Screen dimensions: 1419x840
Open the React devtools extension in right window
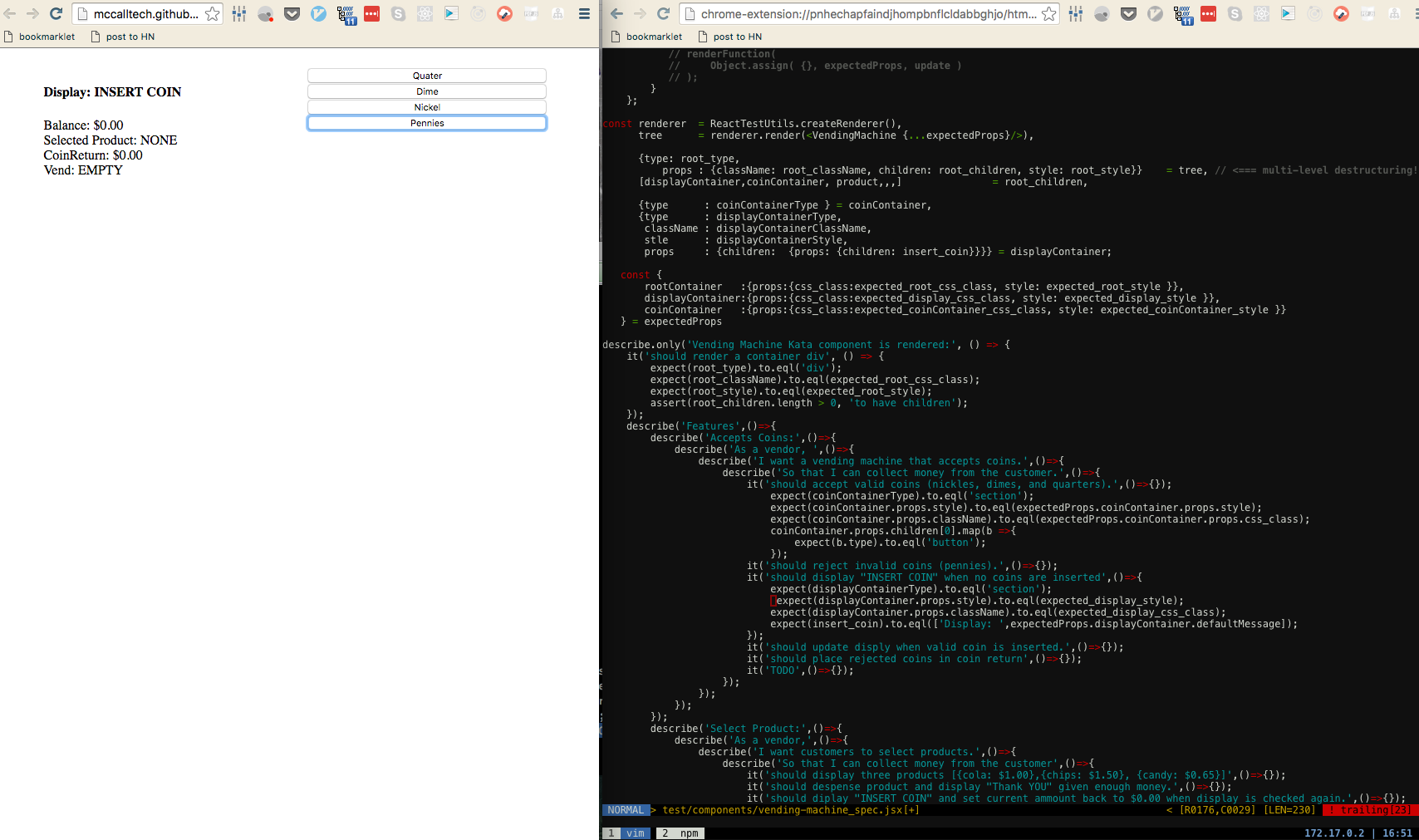[x=1261, y=13]
